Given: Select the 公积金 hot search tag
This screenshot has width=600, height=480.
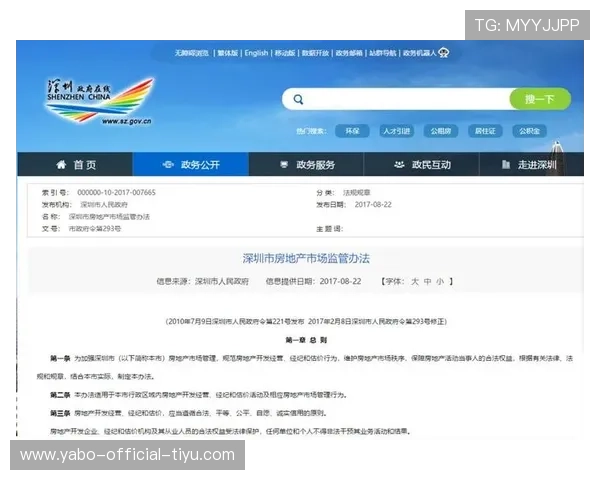Looking at the screenshot, I should (530, 131).
